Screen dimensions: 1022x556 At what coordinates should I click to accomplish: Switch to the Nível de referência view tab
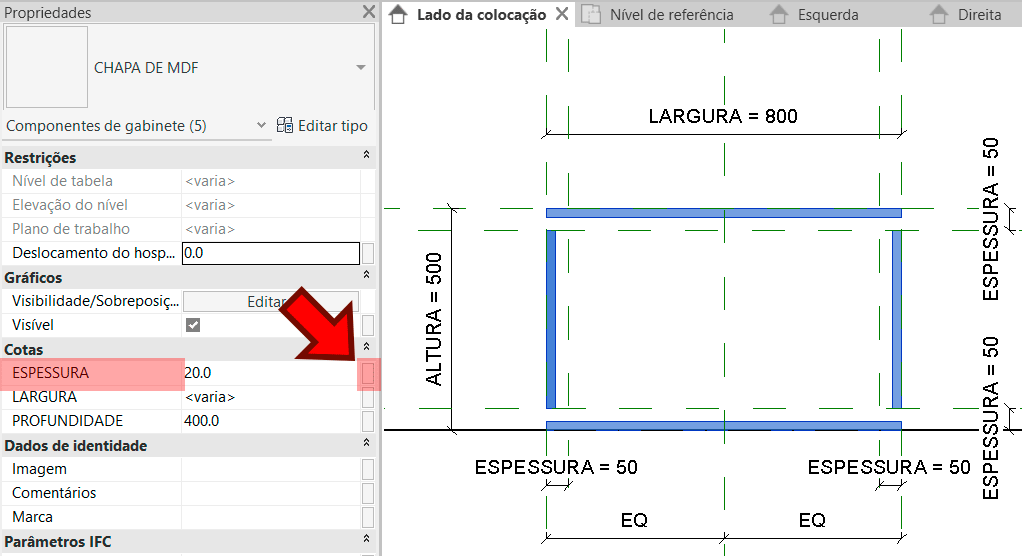[671, 14]
